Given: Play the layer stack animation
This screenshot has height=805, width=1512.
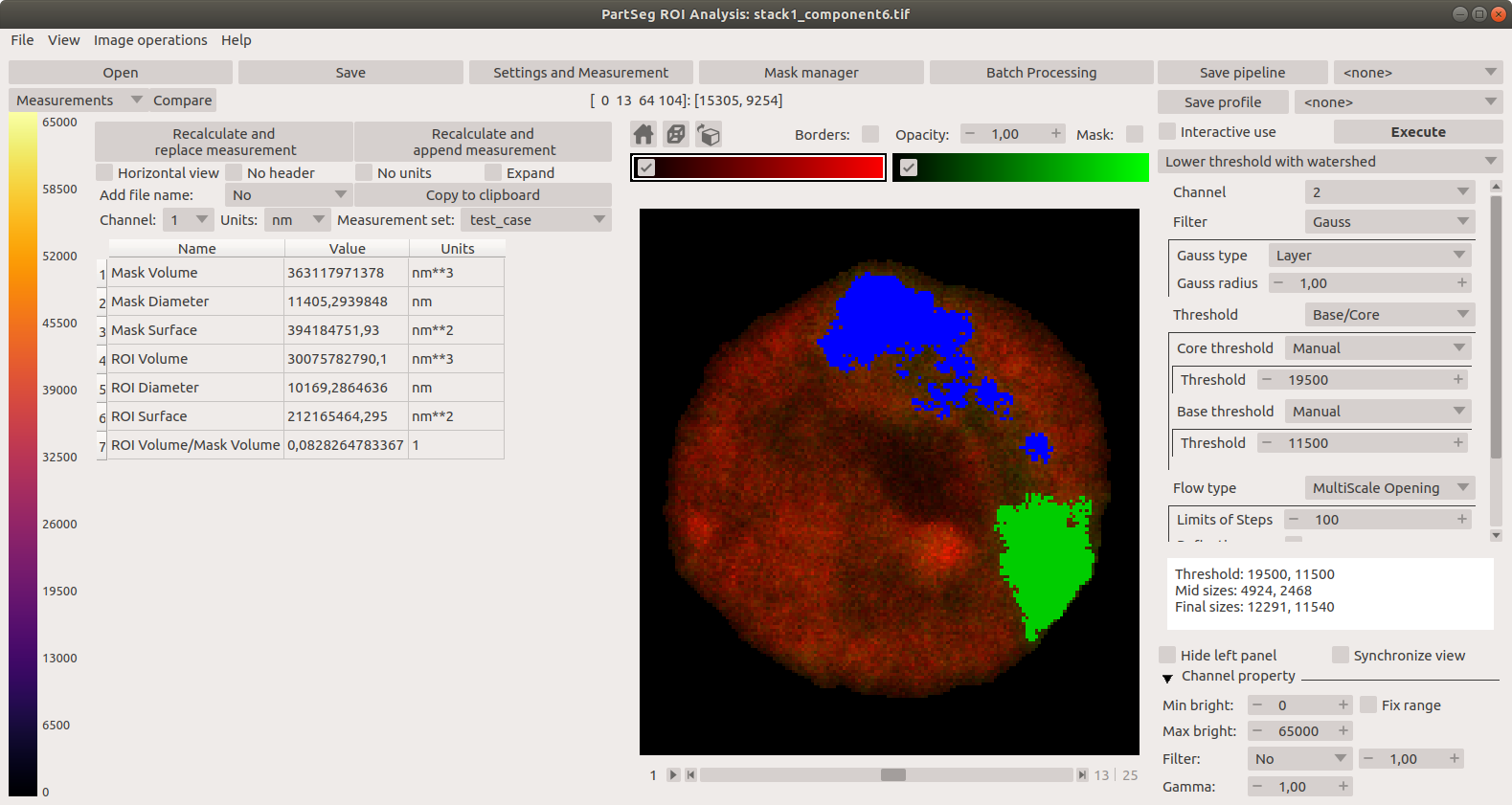Looking at the screenshot, I should 673,774.
